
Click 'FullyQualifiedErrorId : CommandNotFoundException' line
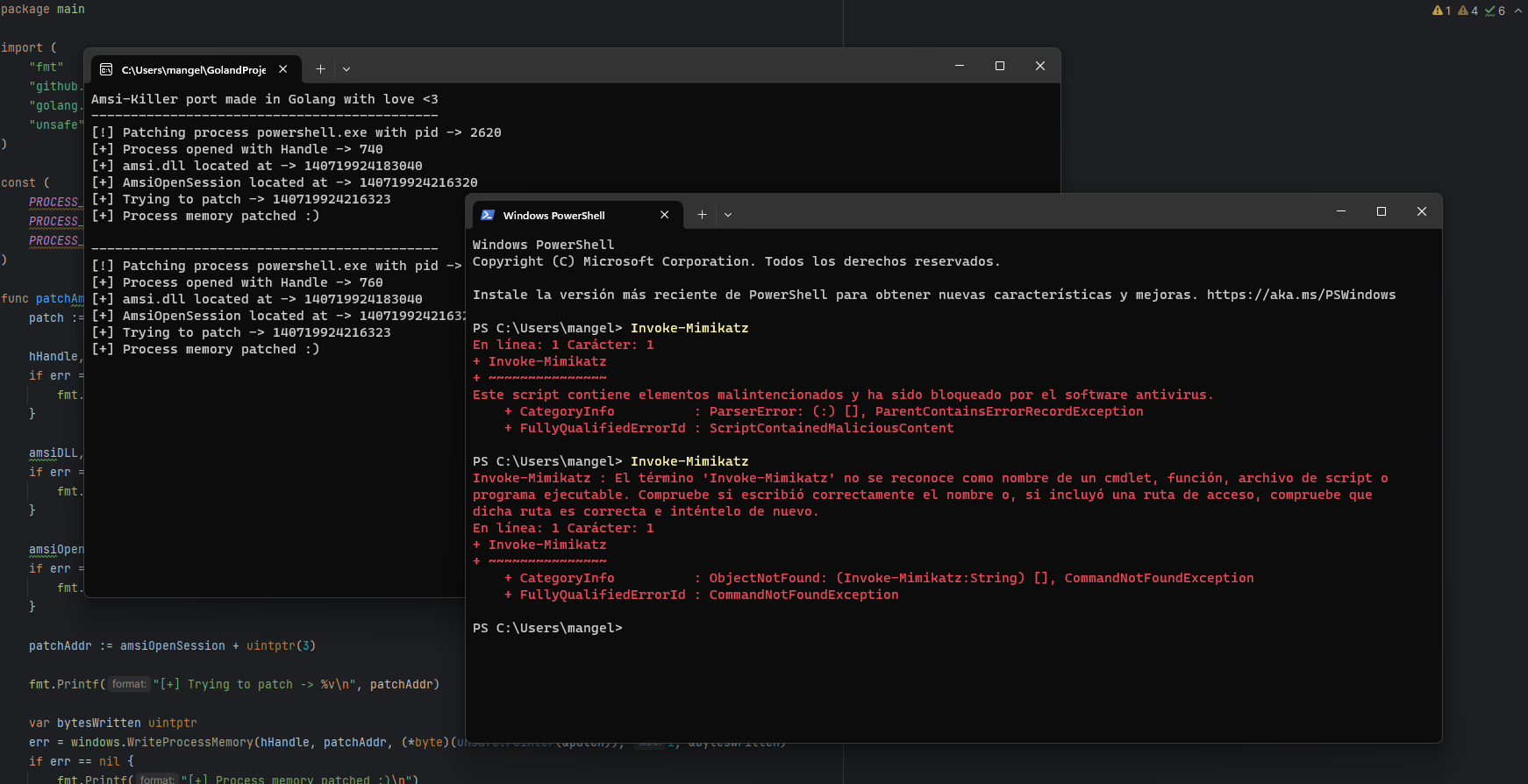702,595
